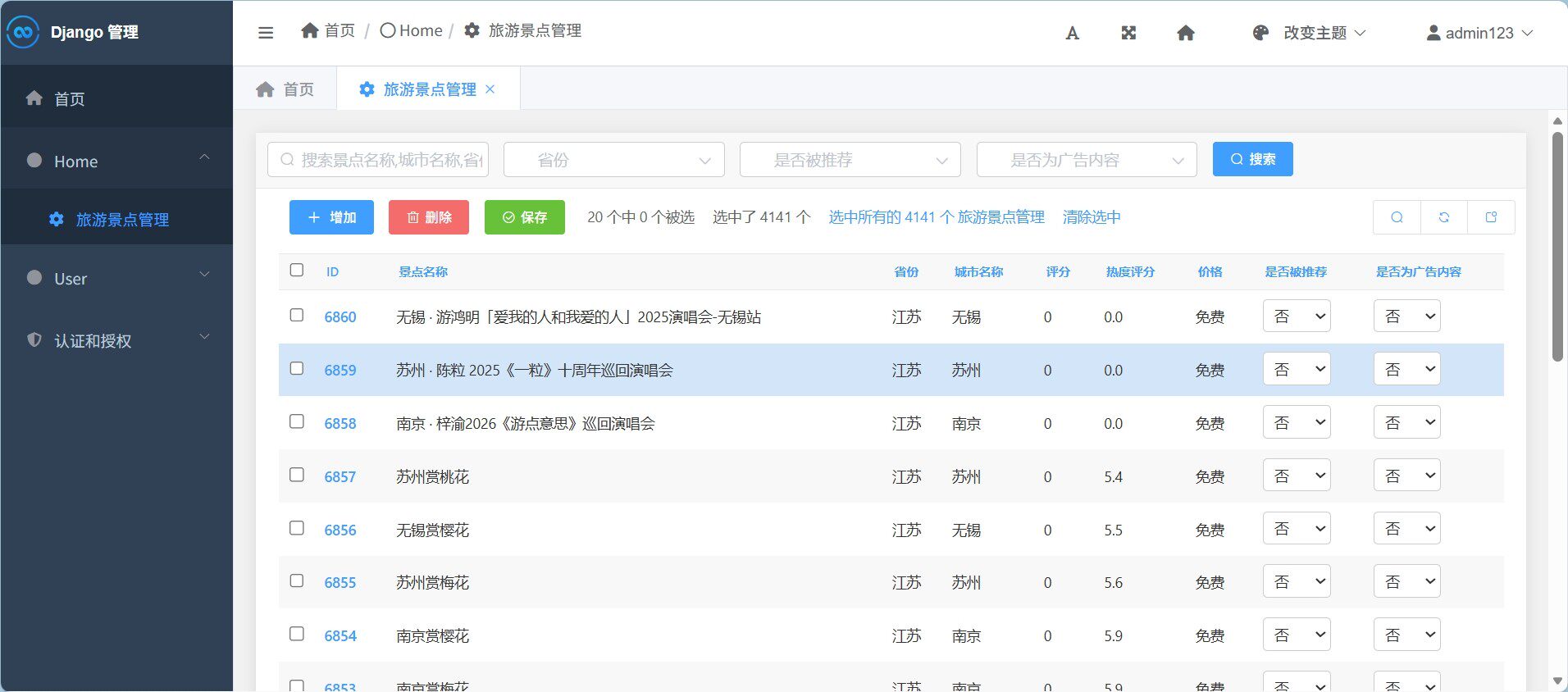The height and width of the screenshot is (692, 1568).
Task: Click the Home breadcrumb item
Action: [412, 30]
